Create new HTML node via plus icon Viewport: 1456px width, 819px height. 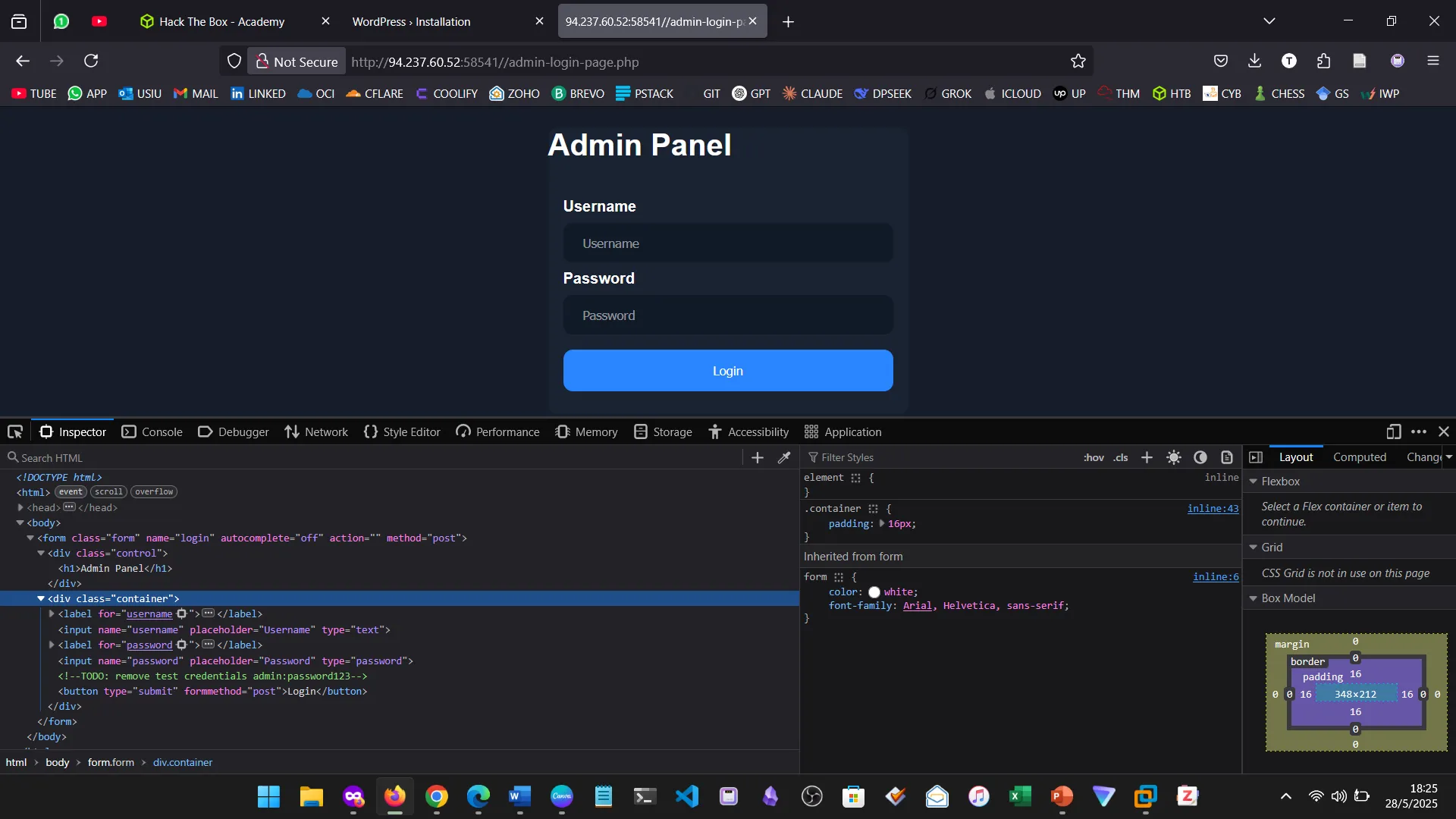[757, 457]
